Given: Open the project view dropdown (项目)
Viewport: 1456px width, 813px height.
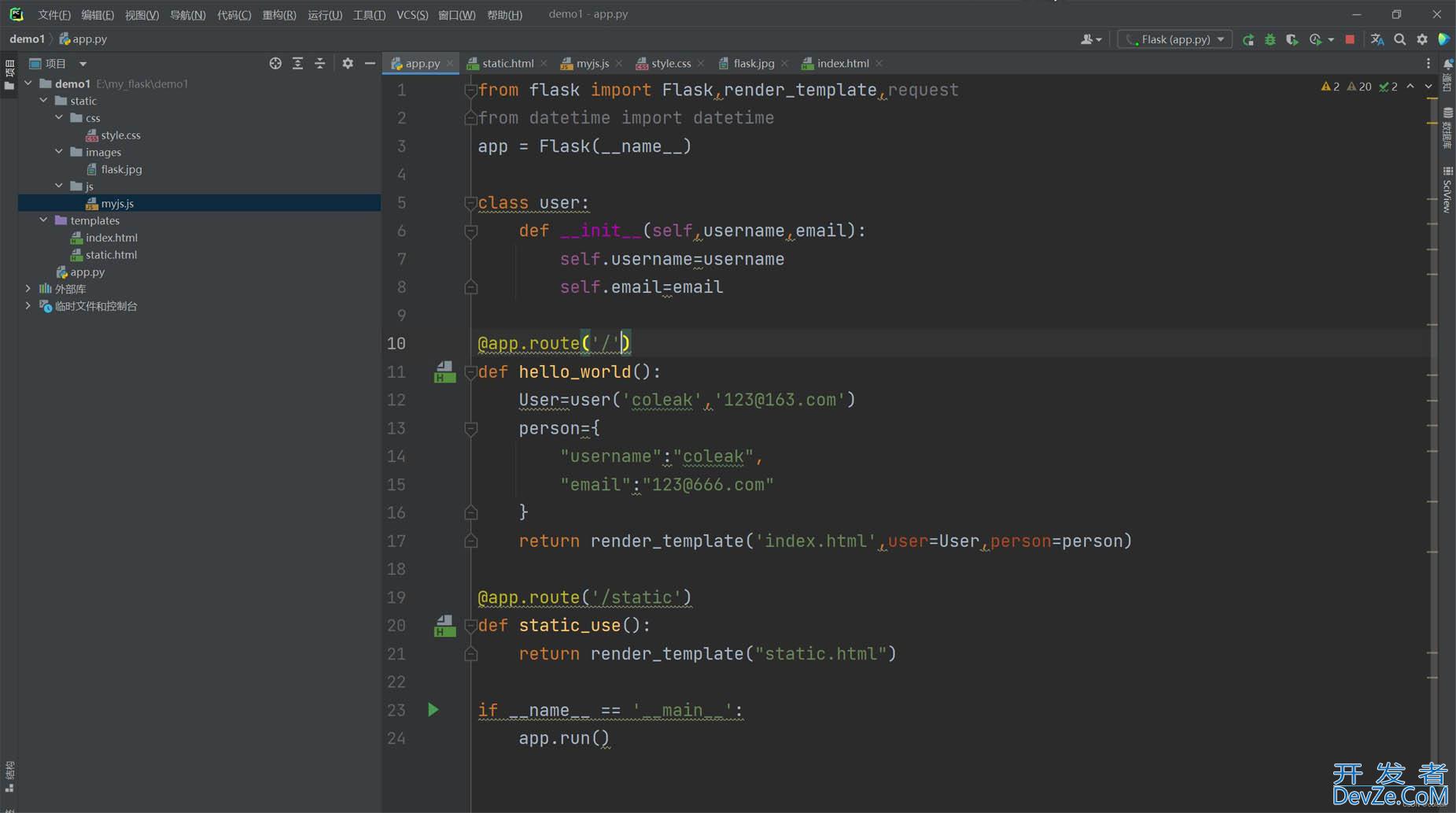Looking at the screenshot, I should pyautogui.click(x=57, y=64).
